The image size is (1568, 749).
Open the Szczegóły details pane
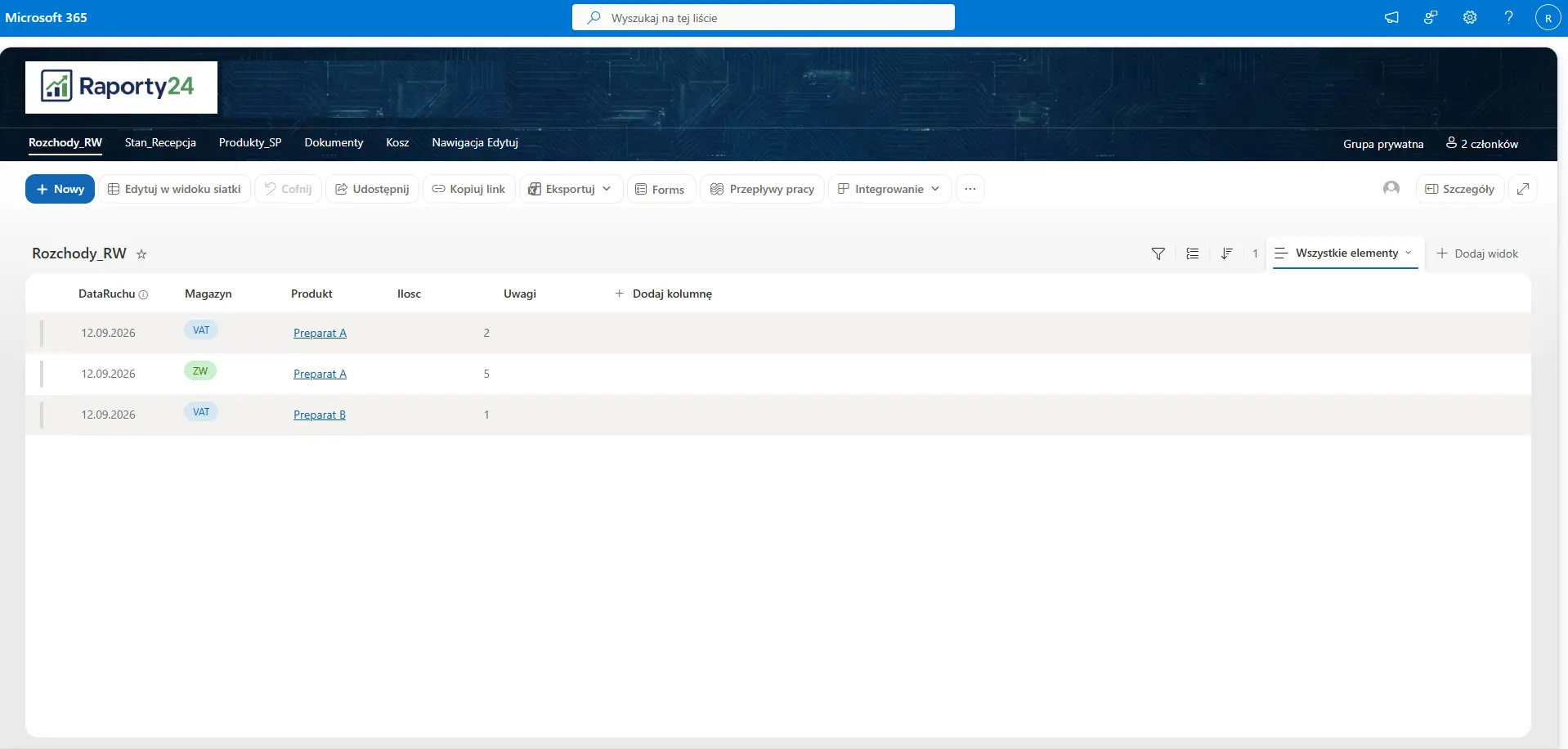tap(1460, 189)
